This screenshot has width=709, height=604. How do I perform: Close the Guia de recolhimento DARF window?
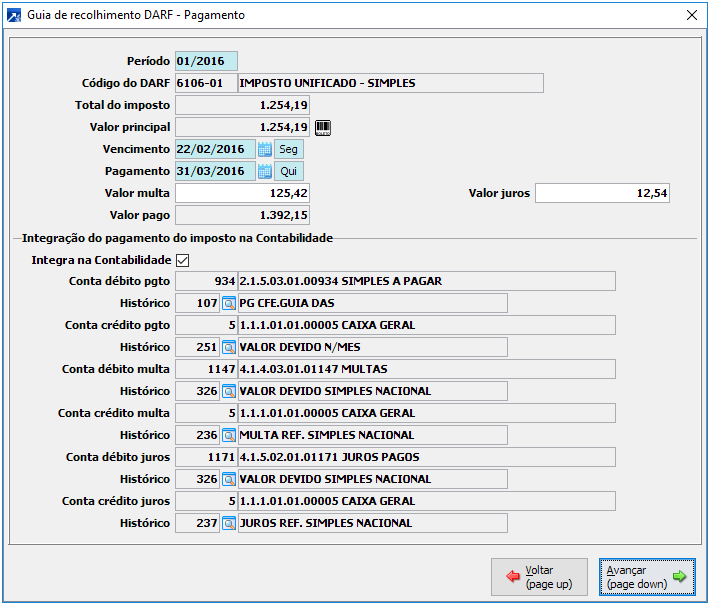pos(691,15)
